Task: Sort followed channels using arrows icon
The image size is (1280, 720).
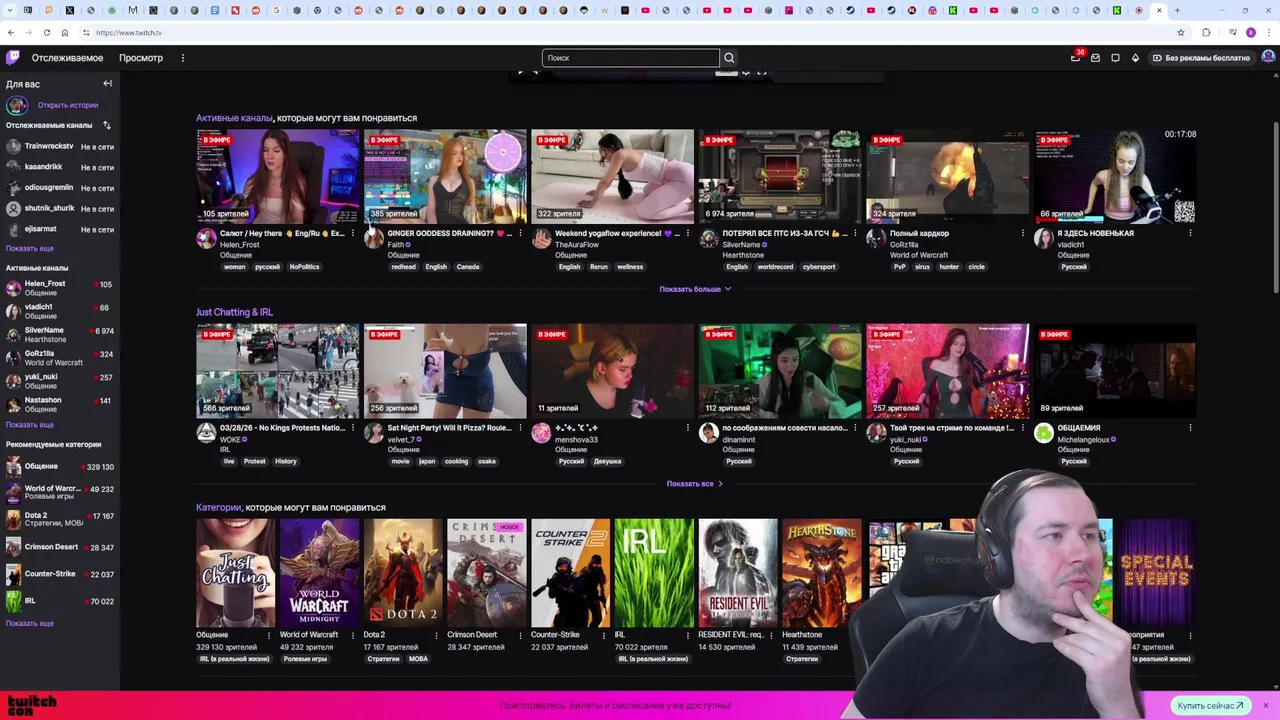Action: [x=106, y=125]
